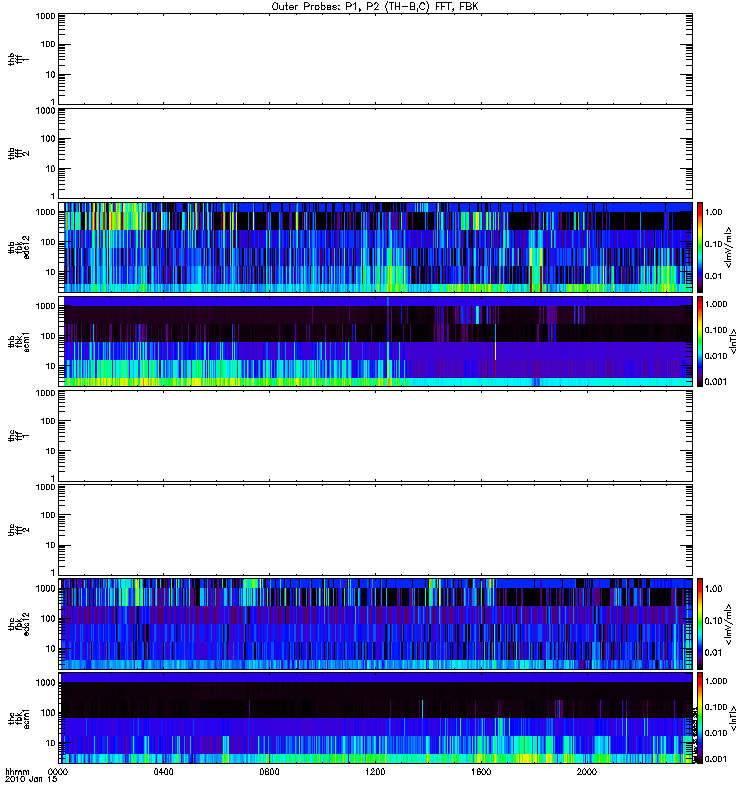Click the thb fbk edc12 spectrogram panel

(375, 247)
